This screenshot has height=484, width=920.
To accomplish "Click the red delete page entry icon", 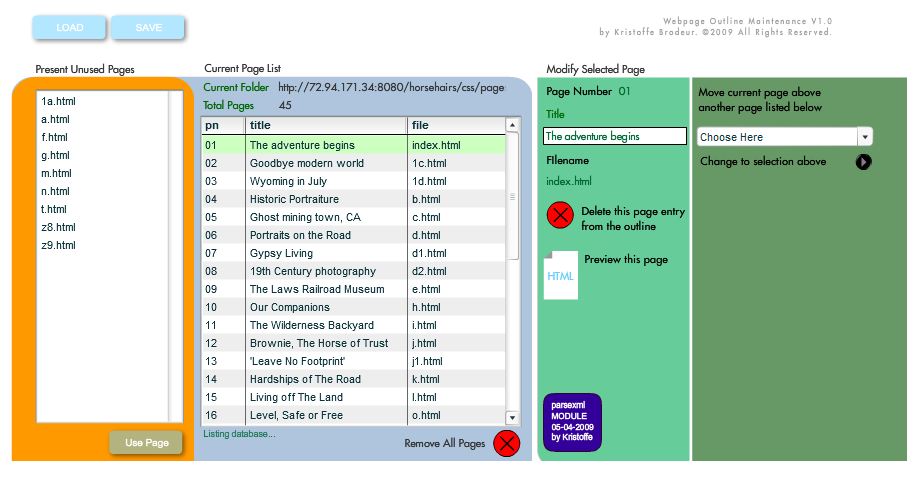I will (560, 215).
